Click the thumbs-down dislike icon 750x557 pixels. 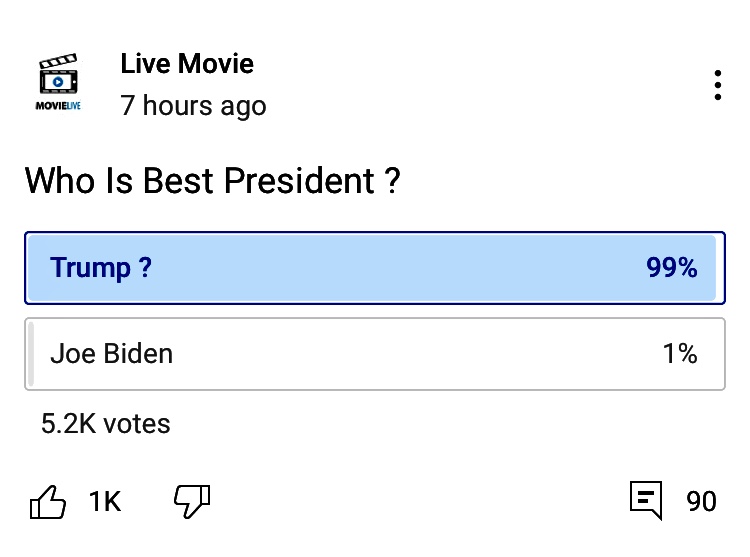[x=192, y=500]
